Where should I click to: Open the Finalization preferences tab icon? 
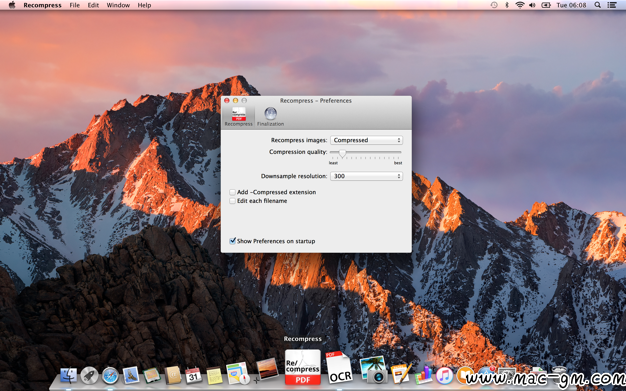point(270,114)
